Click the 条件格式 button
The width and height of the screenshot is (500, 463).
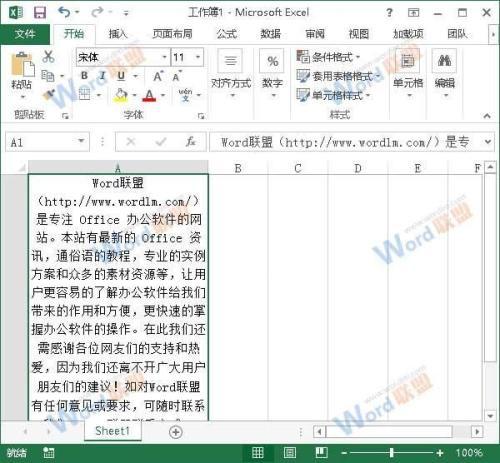coord(329,57)
